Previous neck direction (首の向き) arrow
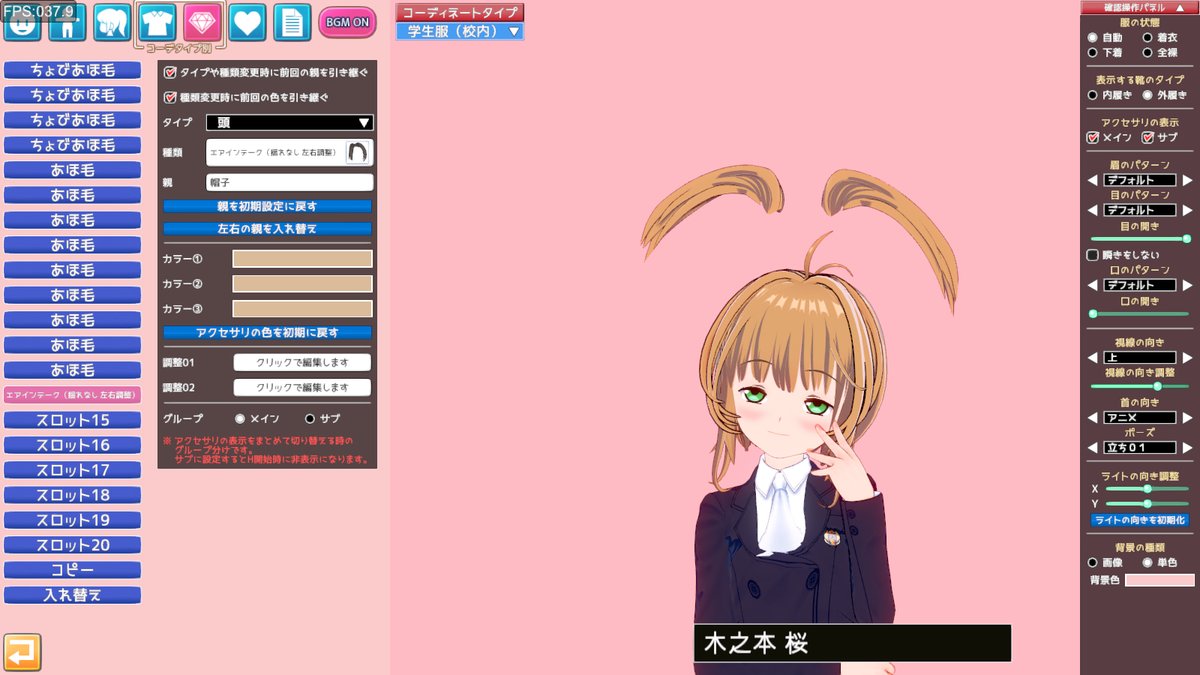Screen dimensions: 1200x675 pyautogui.click(x=1095, y=417)
